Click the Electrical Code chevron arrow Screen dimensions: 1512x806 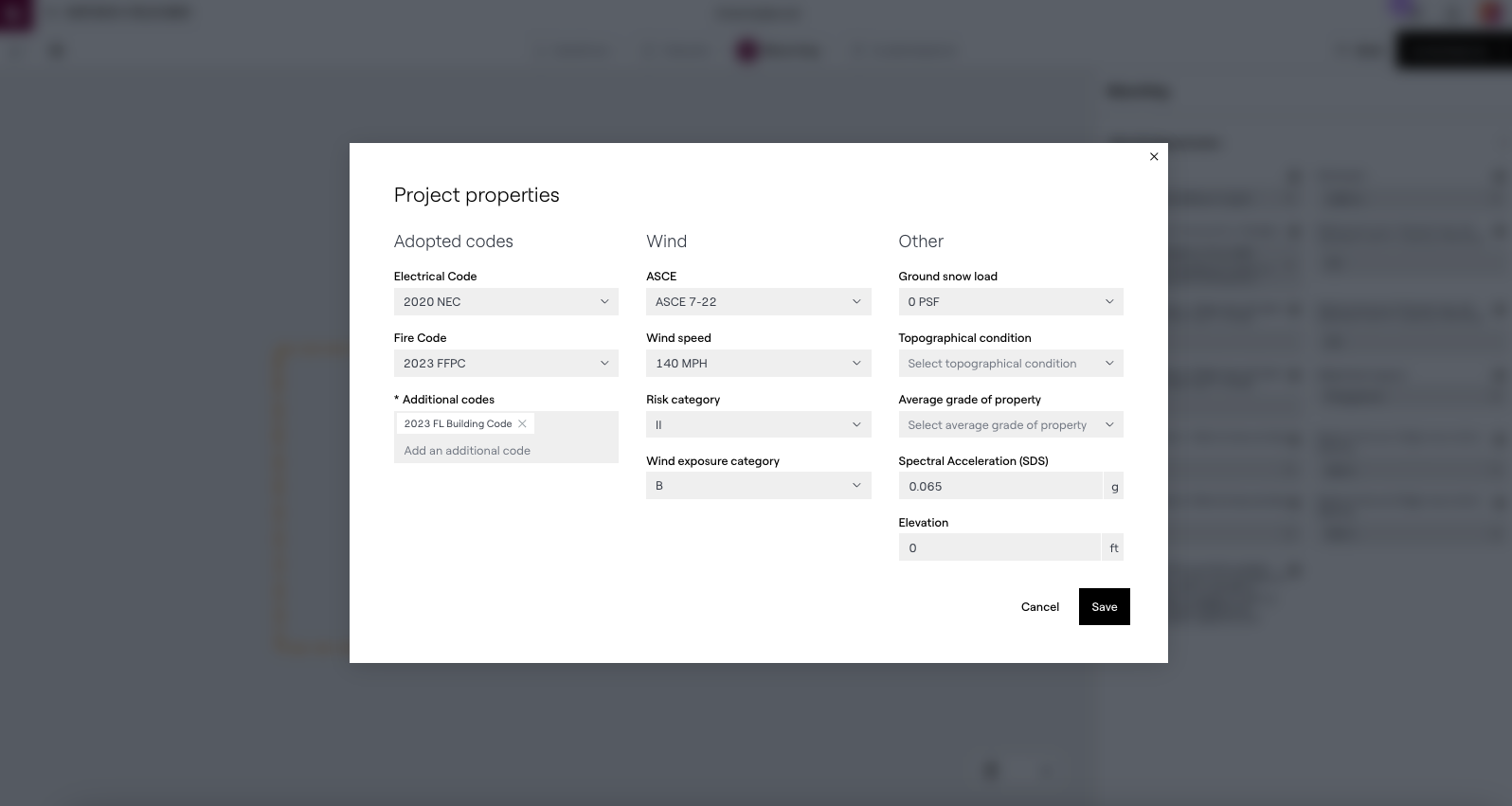(x=604, y=302)
